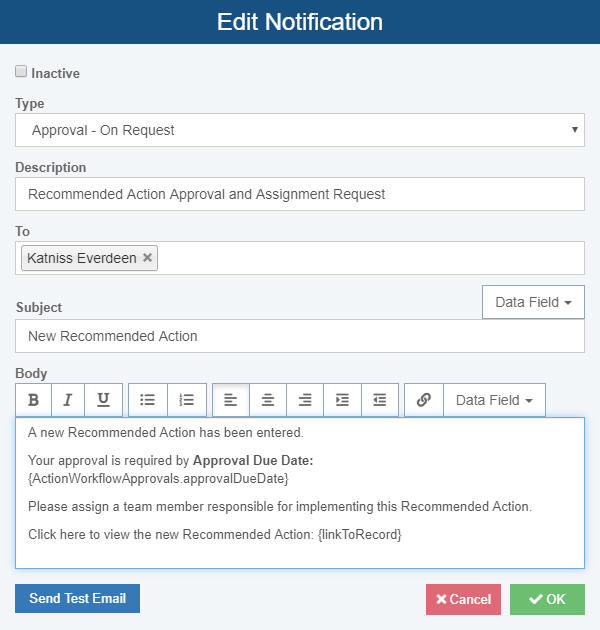This screenshot has height=630, width=600.
Task: Decrease indent of body text
Action: [x=380, y=400]
